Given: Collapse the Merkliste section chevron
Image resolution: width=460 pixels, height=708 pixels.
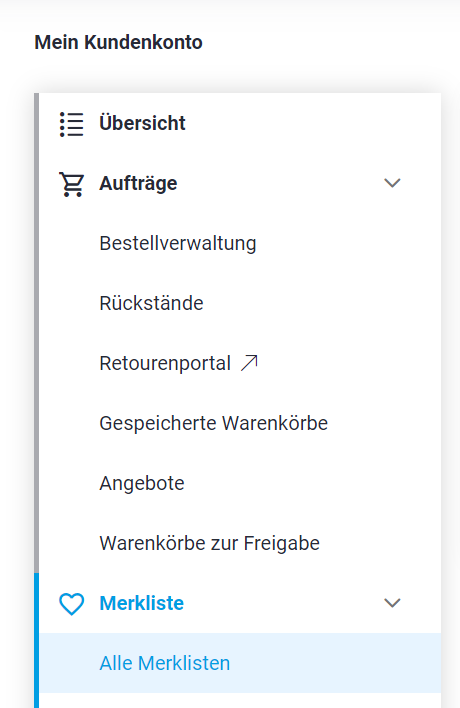Looking at the screenshot, I should click(392, 603).
